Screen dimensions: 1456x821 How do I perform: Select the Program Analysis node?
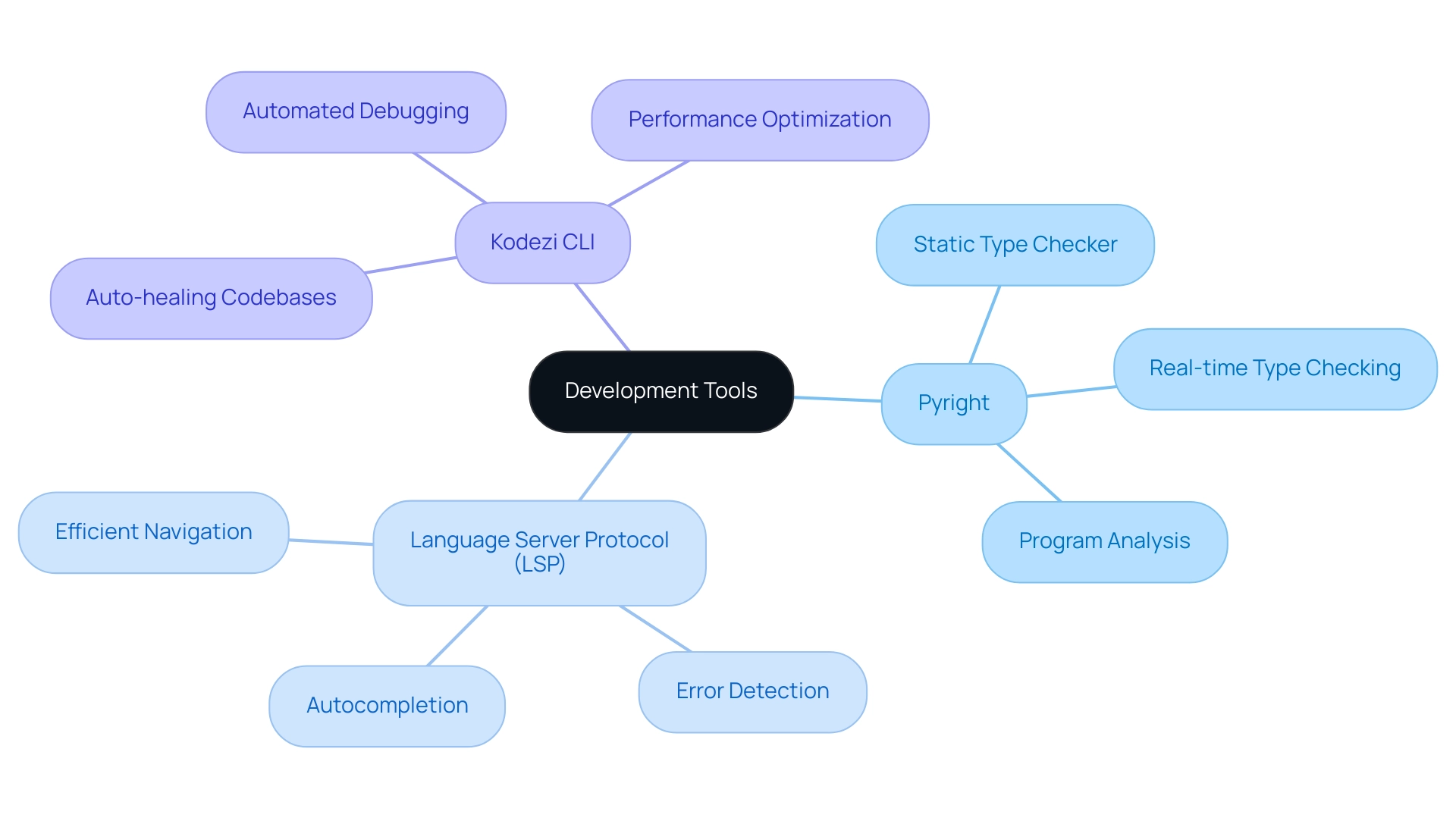click(x=1104, y=541)
